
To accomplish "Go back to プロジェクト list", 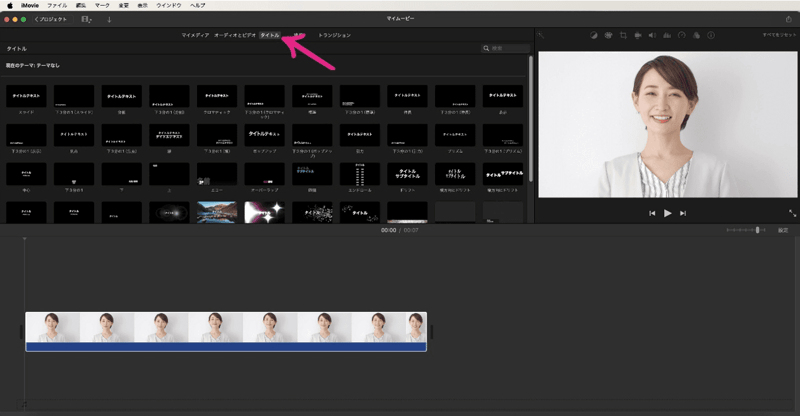I will (x=50, y=19).
